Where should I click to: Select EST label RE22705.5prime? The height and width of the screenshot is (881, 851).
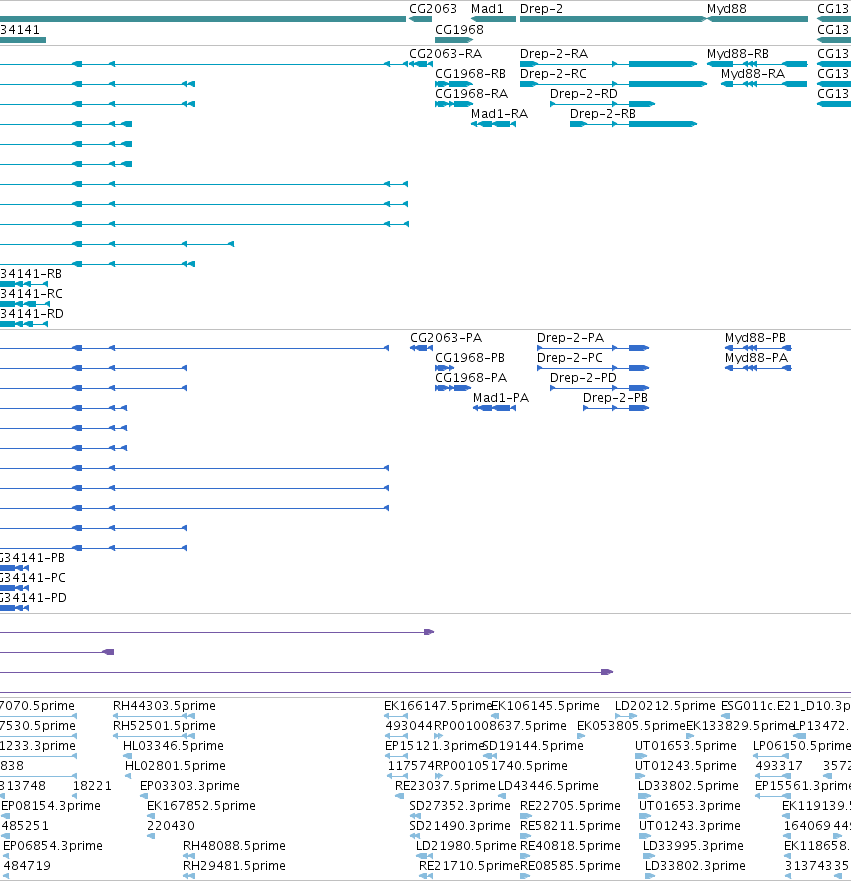(570, 806)
